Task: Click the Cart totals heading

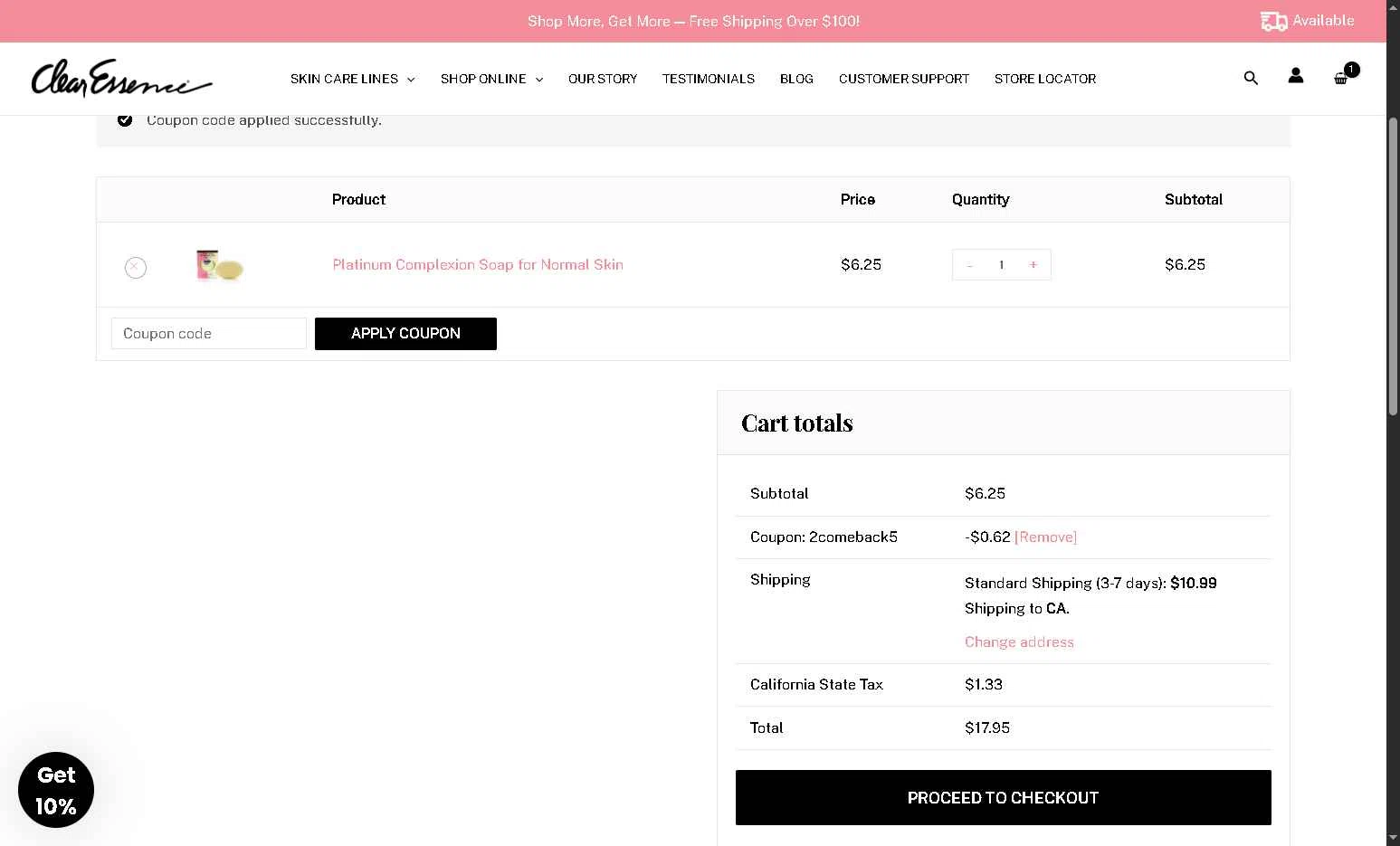Action: point(797,423)
